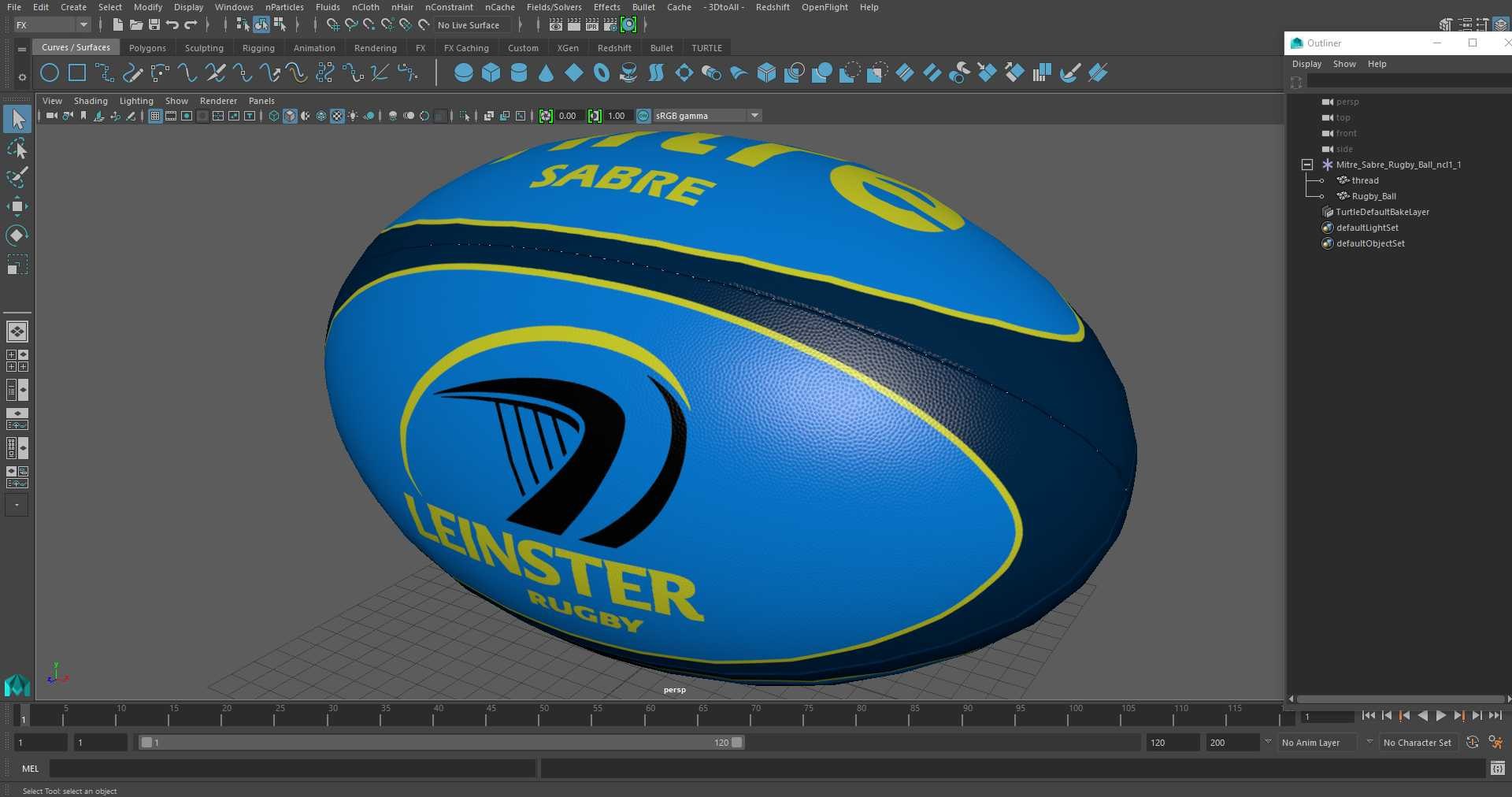Toggle wireframe shading in the viewport toolbar
Viewport: 1512px width, 797px height.
(274, 116)
